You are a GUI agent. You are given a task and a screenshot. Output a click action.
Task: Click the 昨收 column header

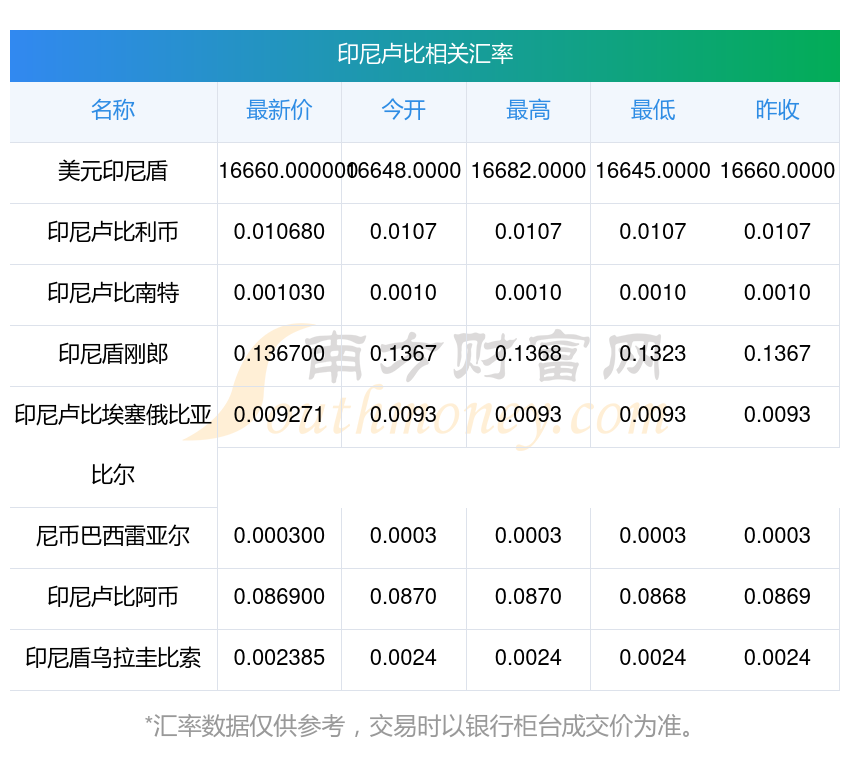[777, 110]
